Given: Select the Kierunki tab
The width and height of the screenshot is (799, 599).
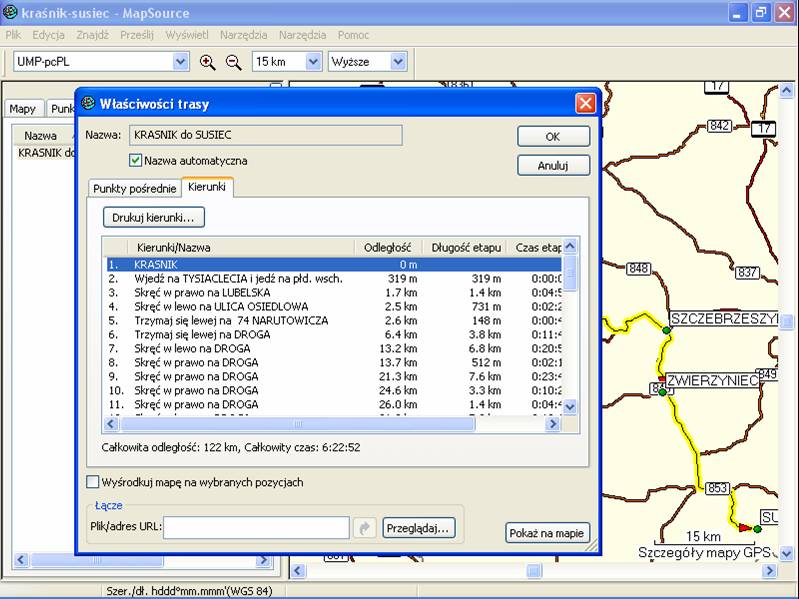Looking at the screenshot, I should (207, 186).
